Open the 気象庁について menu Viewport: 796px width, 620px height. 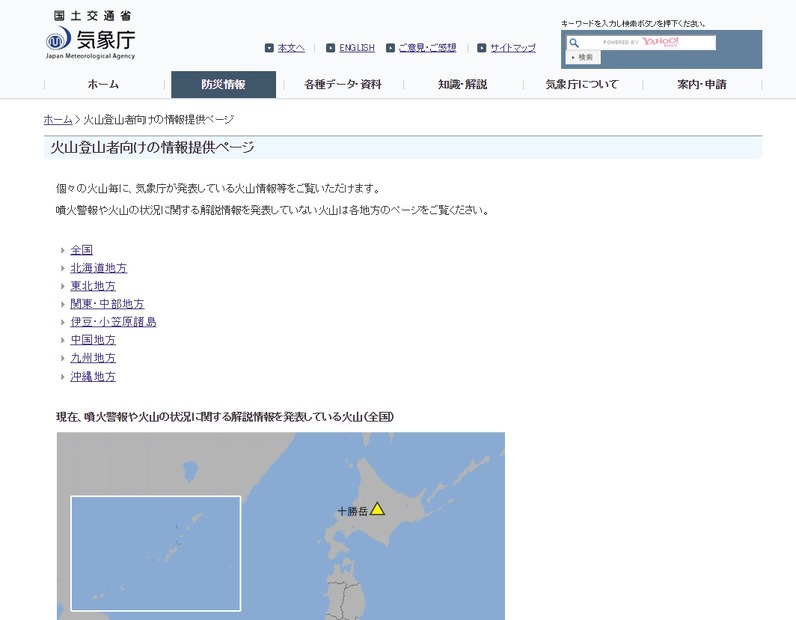[x=581, y=85]
